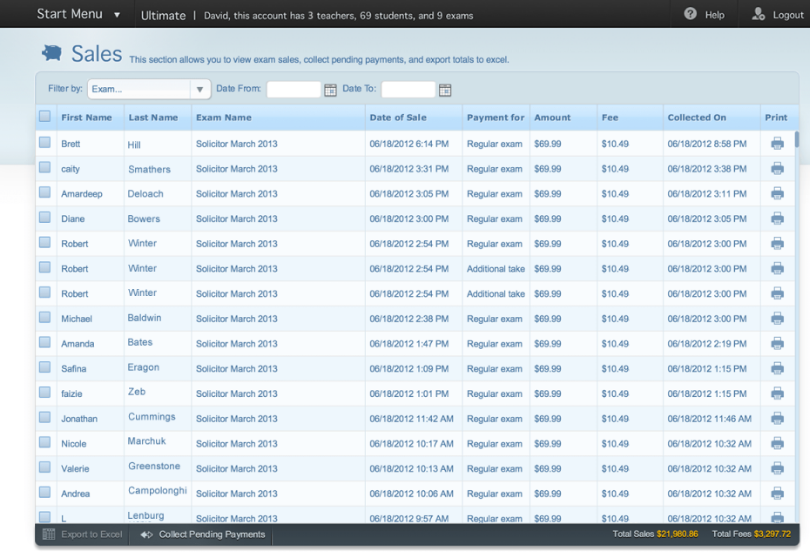Open the Filter by Exam dropdown
The image size is (810, 559).
click(149, 89)
